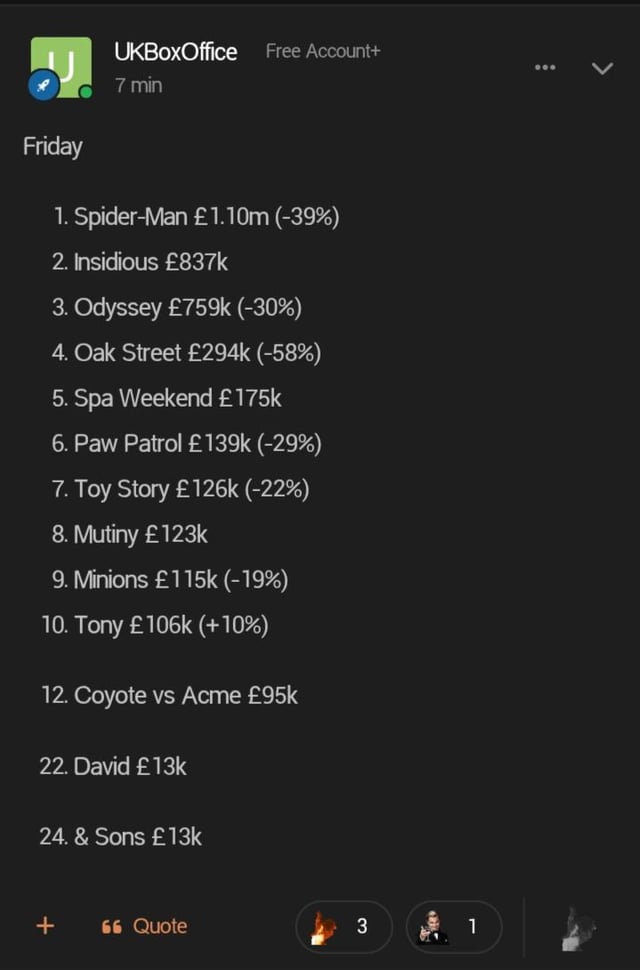
Task: Open the three-dot post options menu
Action: pyautogui.click(x=545, y=67)
